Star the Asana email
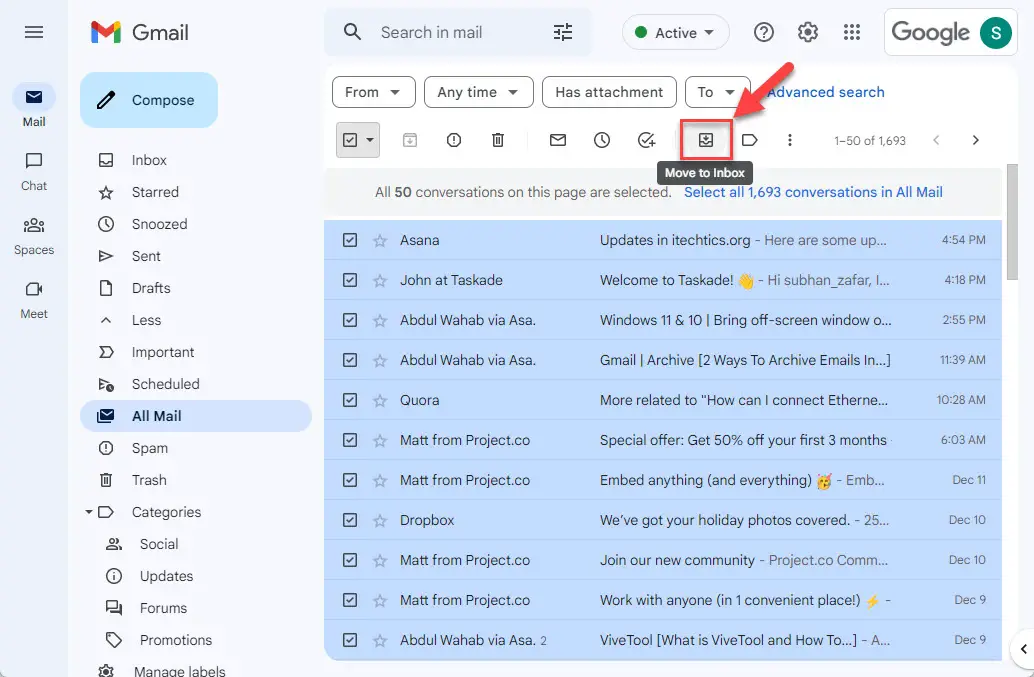The height and width of the screenshot is (677, 1034). click(380, 241)
